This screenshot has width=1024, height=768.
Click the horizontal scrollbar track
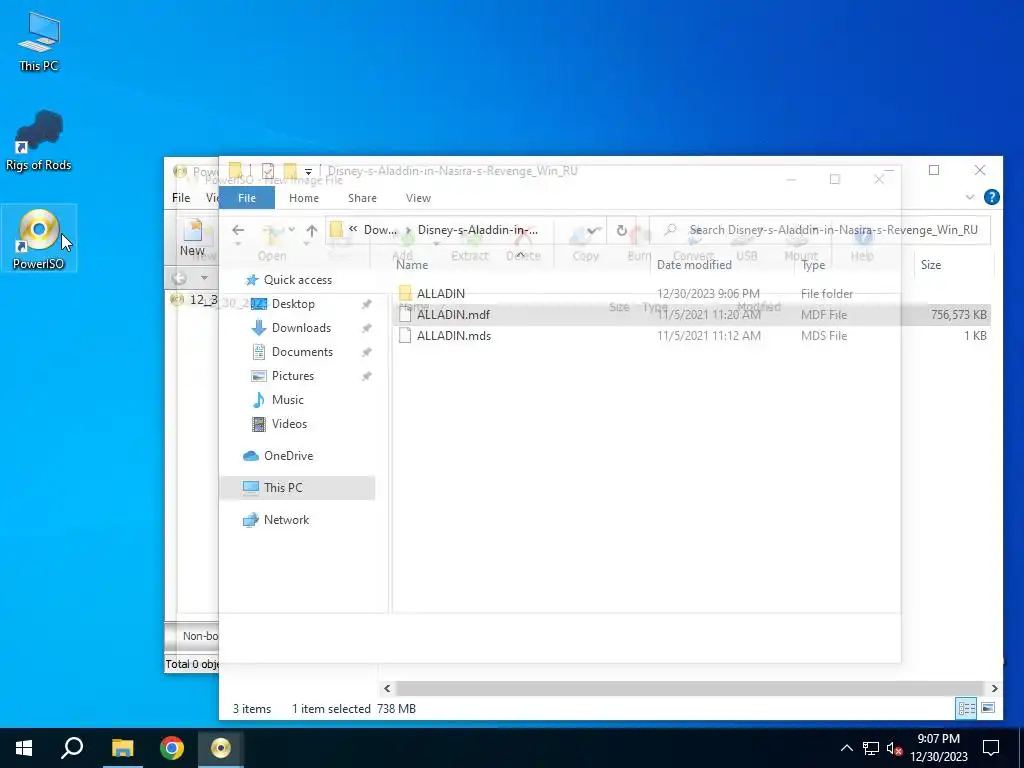690,688
